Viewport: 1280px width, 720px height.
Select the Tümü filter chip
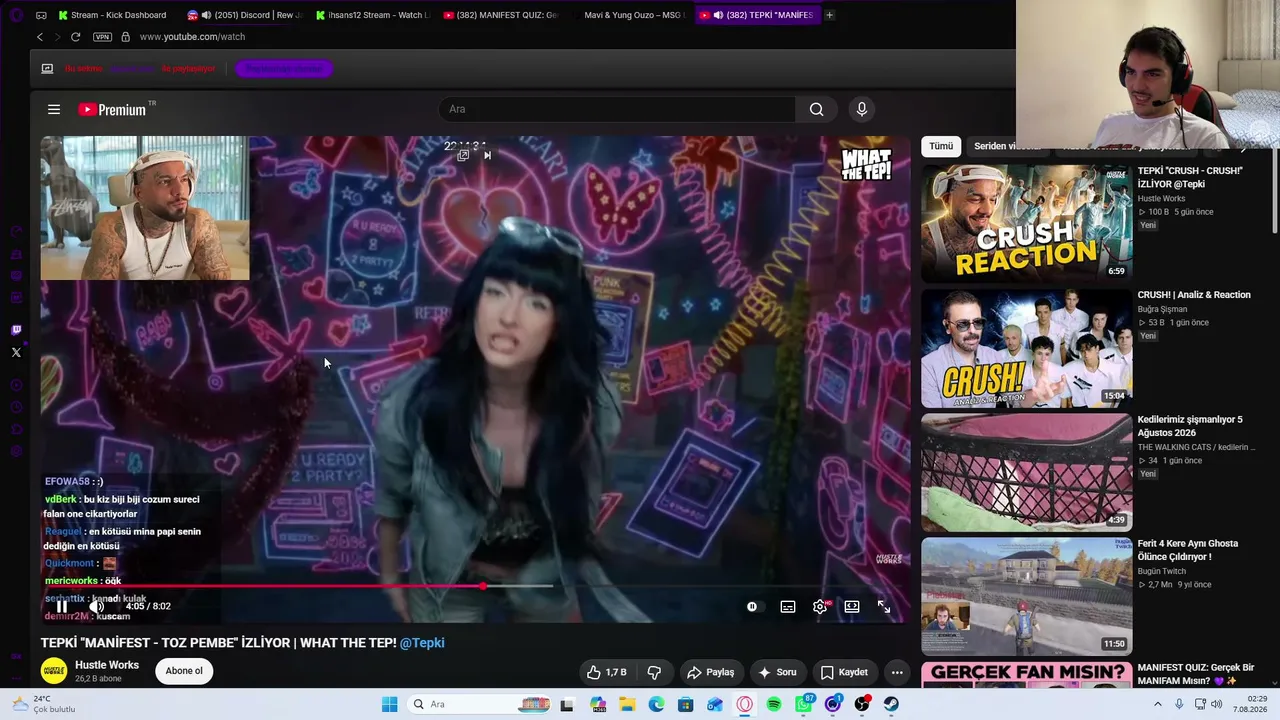point(941,146)
